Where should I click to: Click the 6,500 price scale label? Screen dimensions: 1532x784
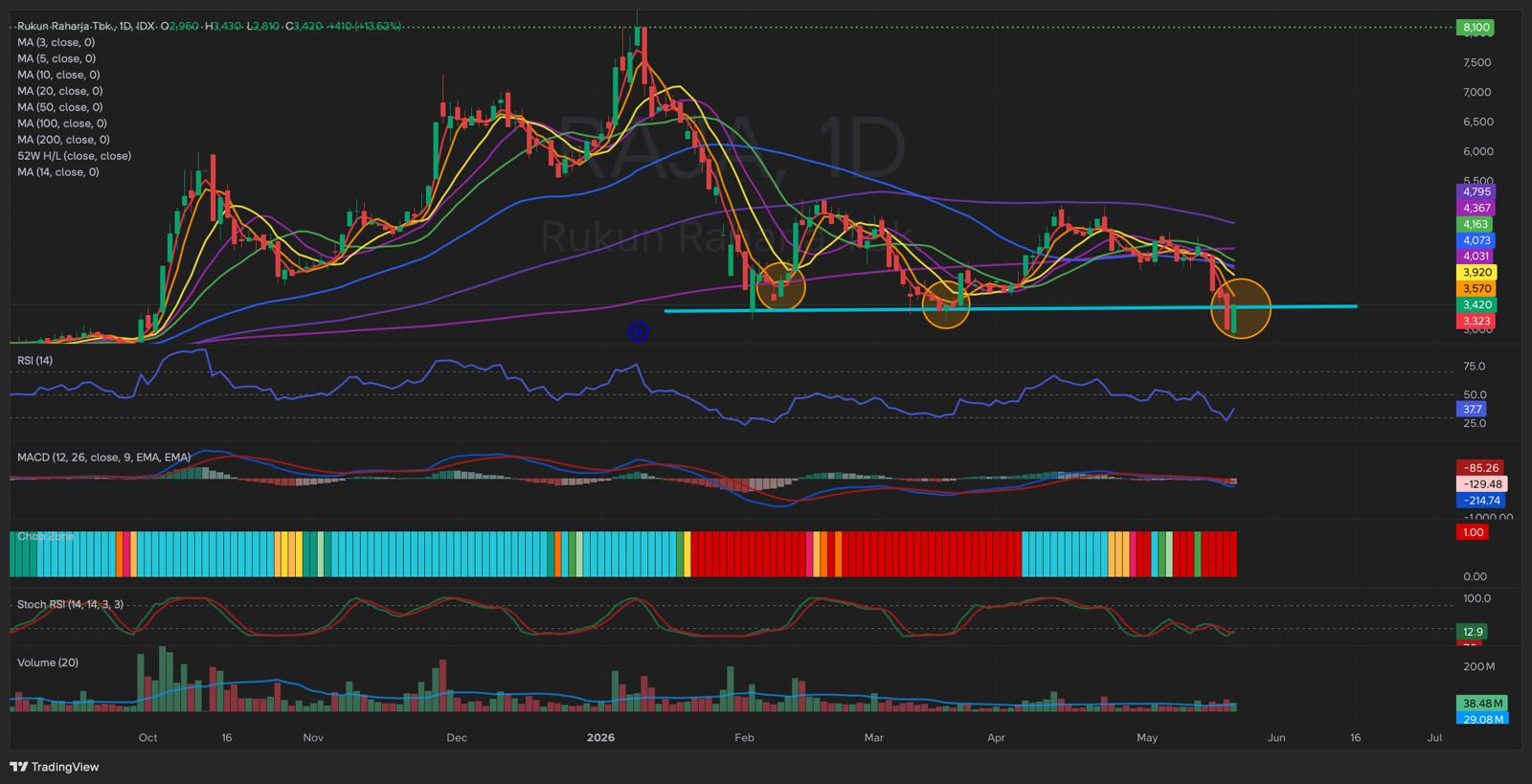click(x=1477, y=123)
